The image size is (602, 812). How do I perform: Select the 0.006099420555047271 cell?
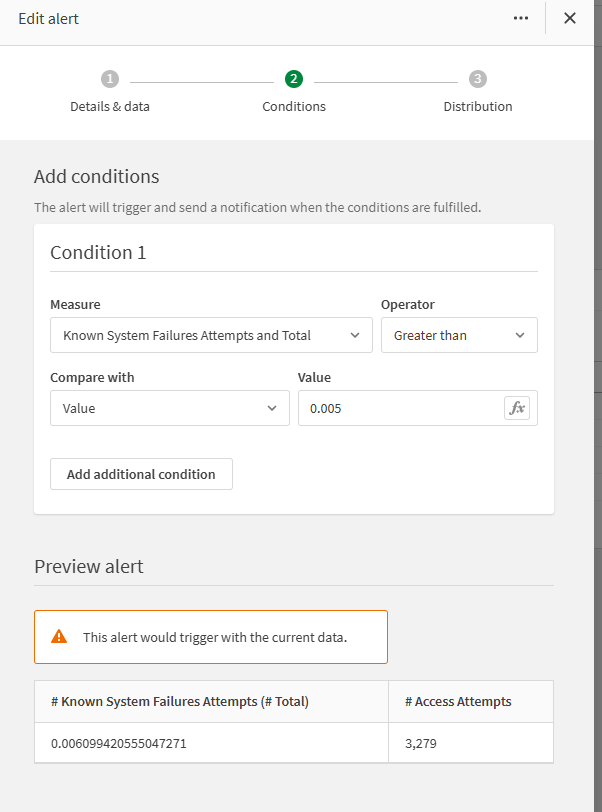pyautogui.click(x=211, y=743)
